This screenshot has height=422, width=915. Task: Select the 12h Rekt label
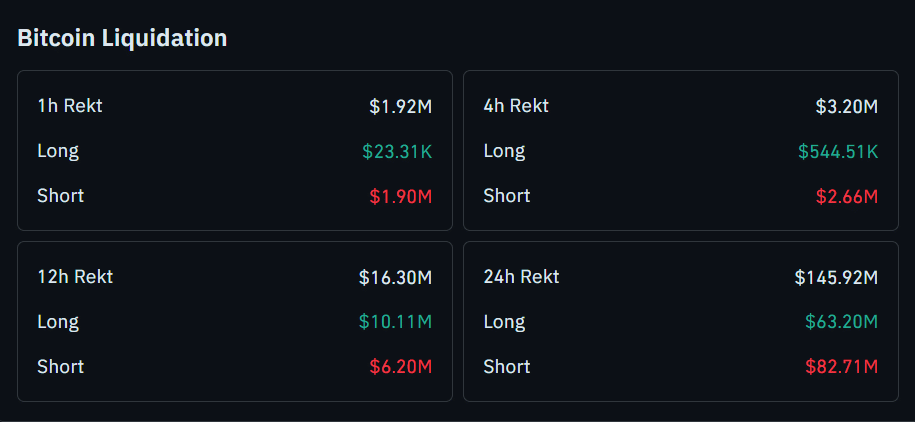pos(75,277)
